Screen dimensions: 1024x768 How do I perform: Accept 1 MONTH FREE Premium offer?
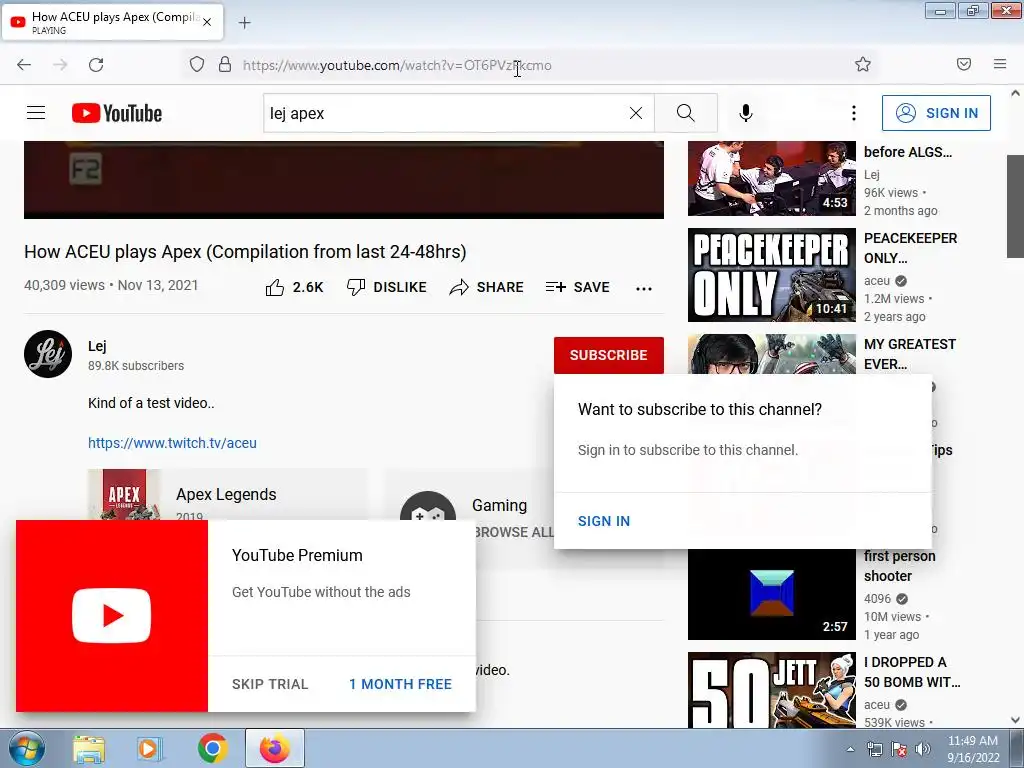[400, 684]
